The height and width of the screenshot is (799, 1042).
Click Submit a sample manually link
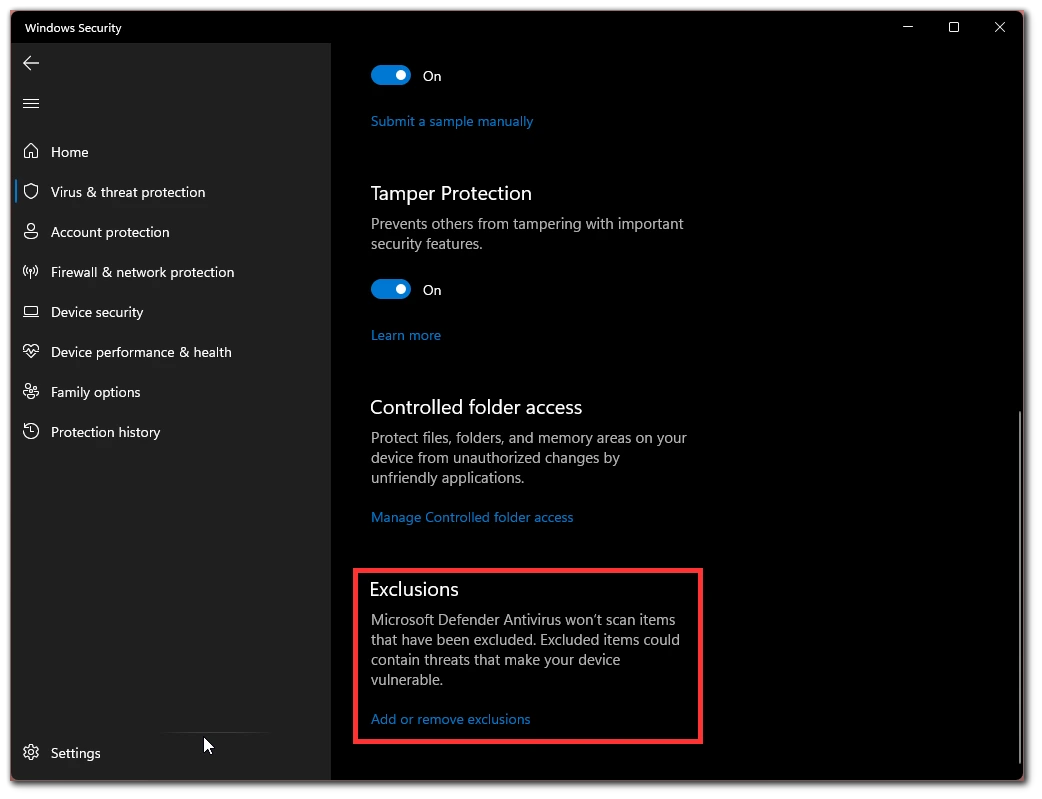452,122
